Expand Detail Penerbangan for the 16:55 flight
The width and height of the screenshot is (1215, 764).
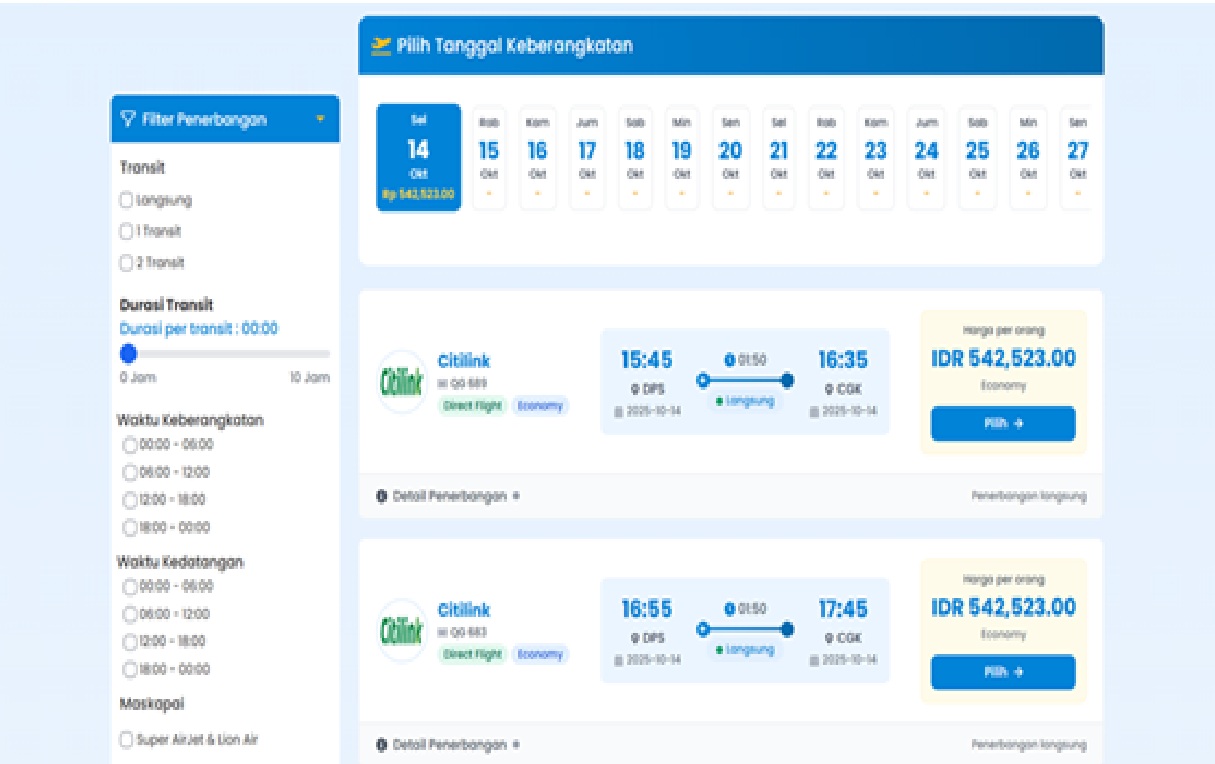click(x=448, y=745)
